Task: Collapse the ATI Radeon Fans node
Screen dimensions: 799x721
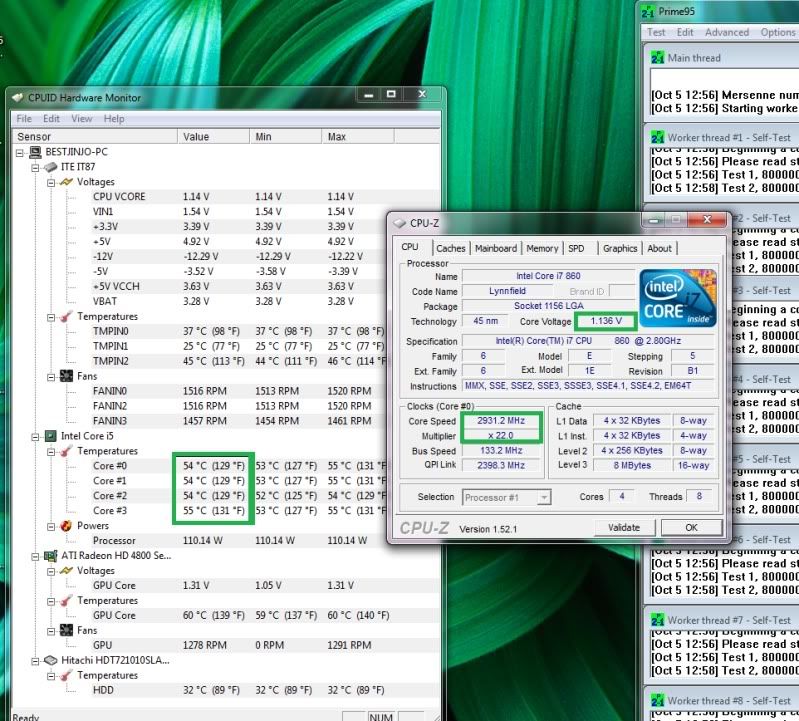Action: (51, 631)
